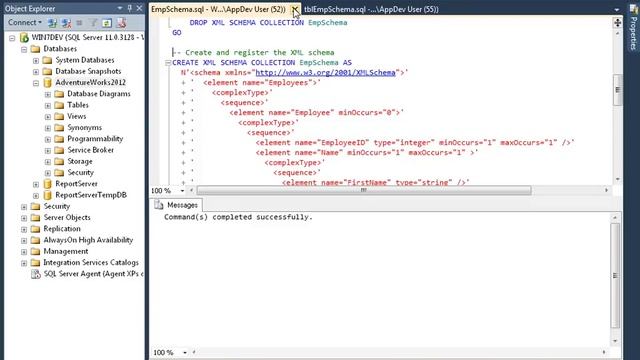Viewport: 640px width, 360px height.
Task: Click the Server Objects folder icon
Action: coord(36,218)
